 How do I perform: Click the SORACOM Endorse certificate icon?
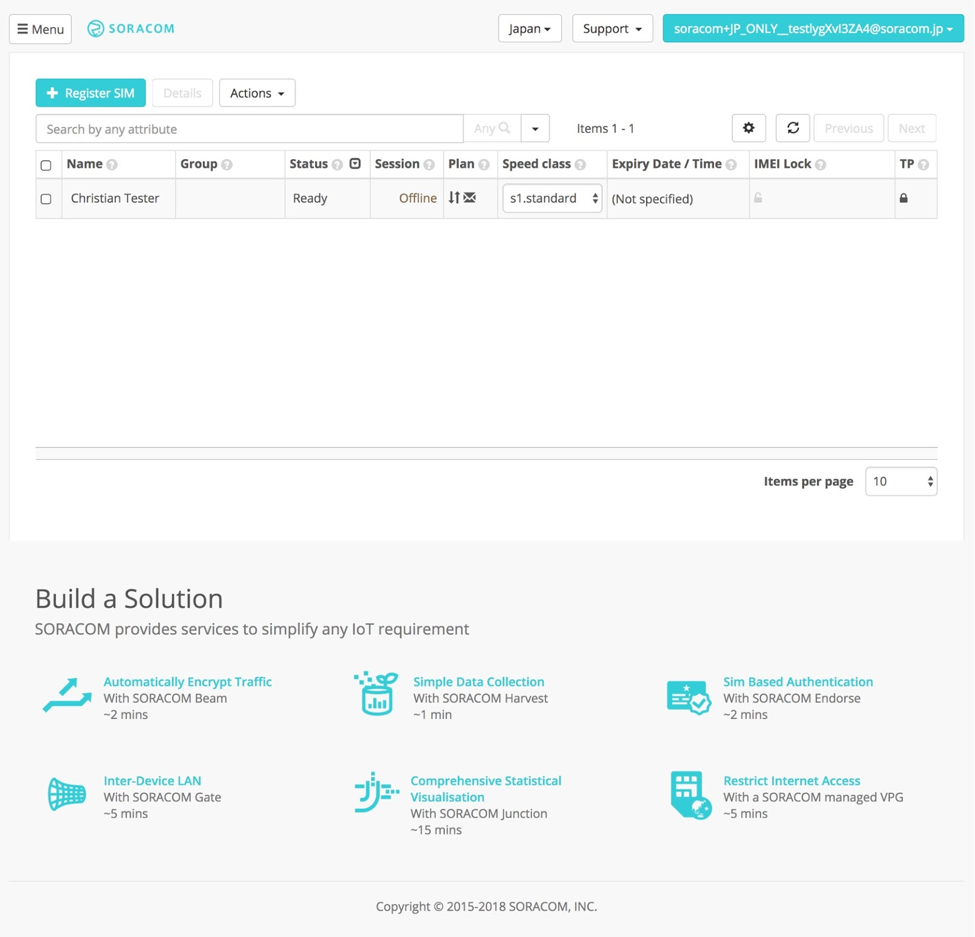click(x=688, y=697)
